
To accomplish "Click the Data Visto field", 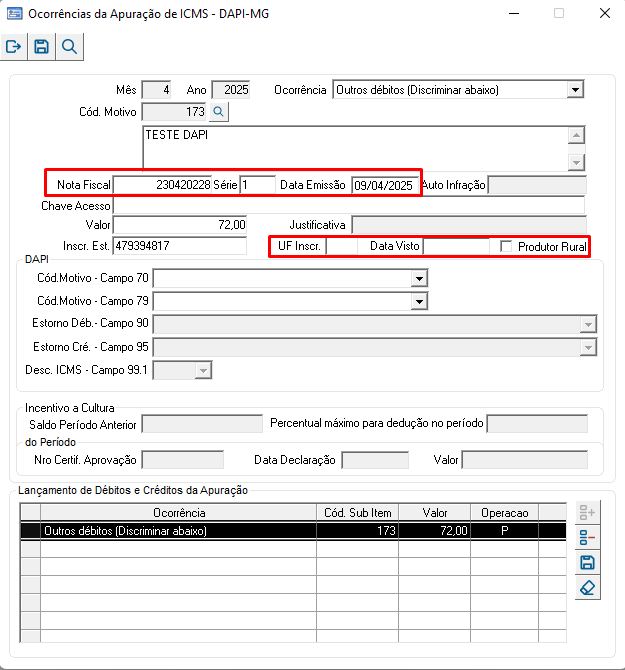I will (456, 246).
